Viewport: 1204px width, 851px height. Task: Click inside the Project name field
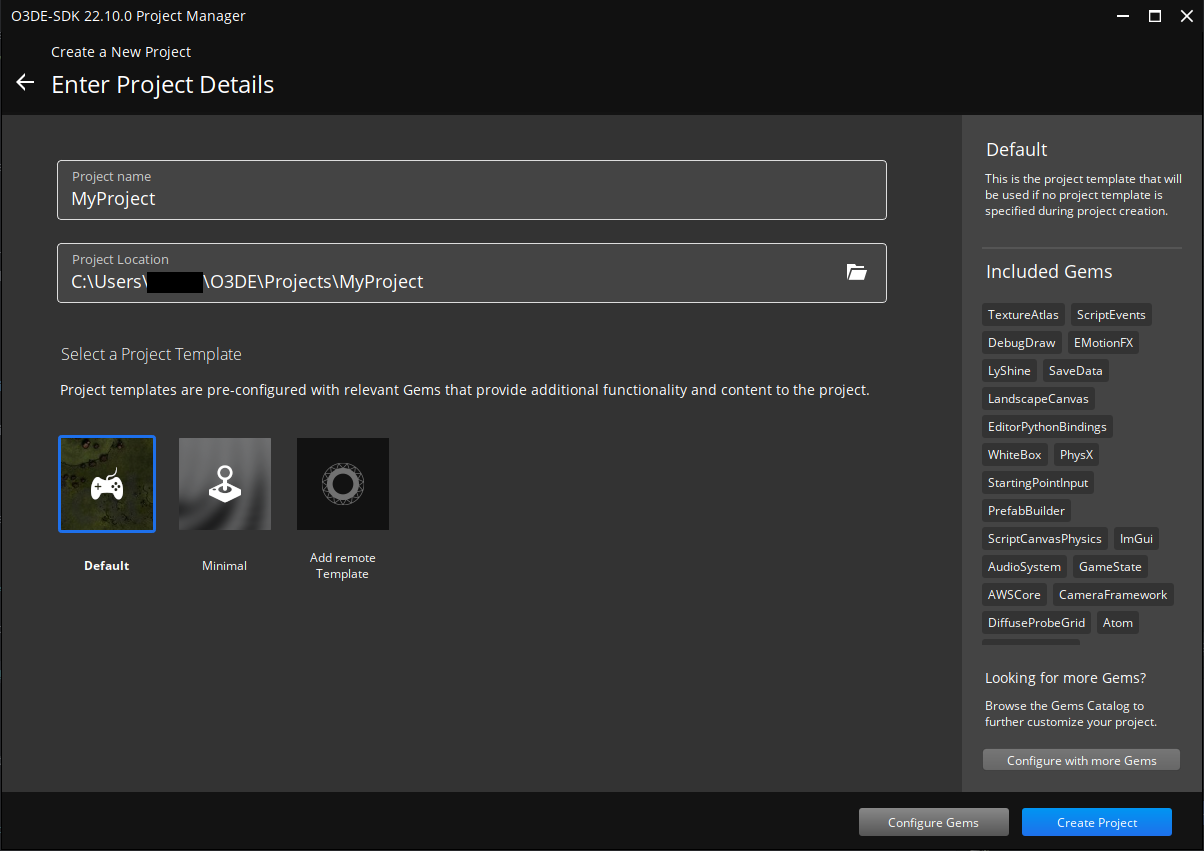(x=400, y=197)
